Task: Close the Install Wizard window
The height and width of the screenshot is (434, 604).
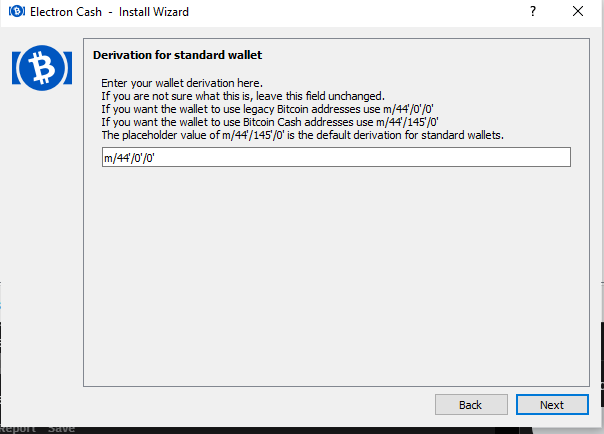Action: pos(578,12)
